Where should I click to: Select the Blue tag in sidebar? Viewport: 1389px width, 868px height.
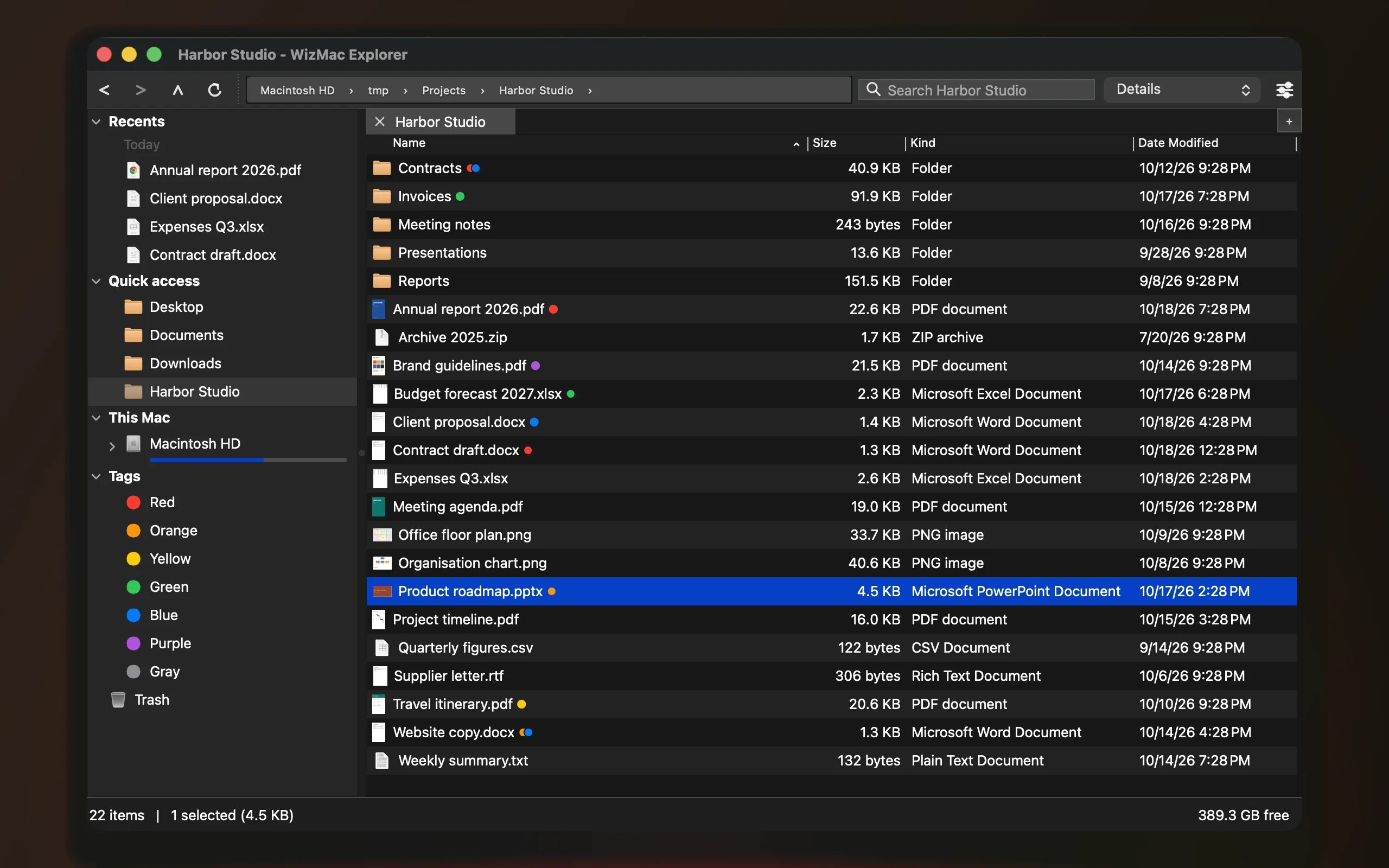222,615
